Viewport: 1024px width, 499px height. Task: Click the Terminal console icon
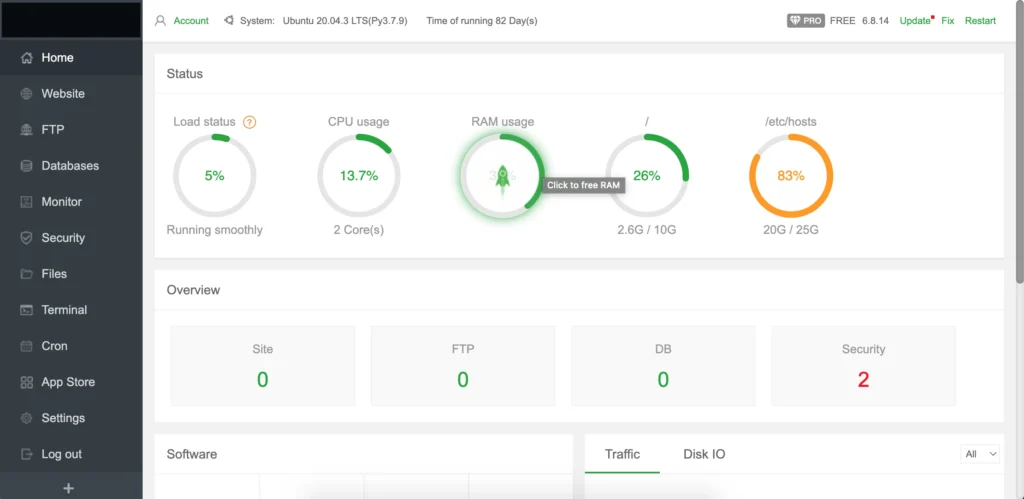coord(26,310)
